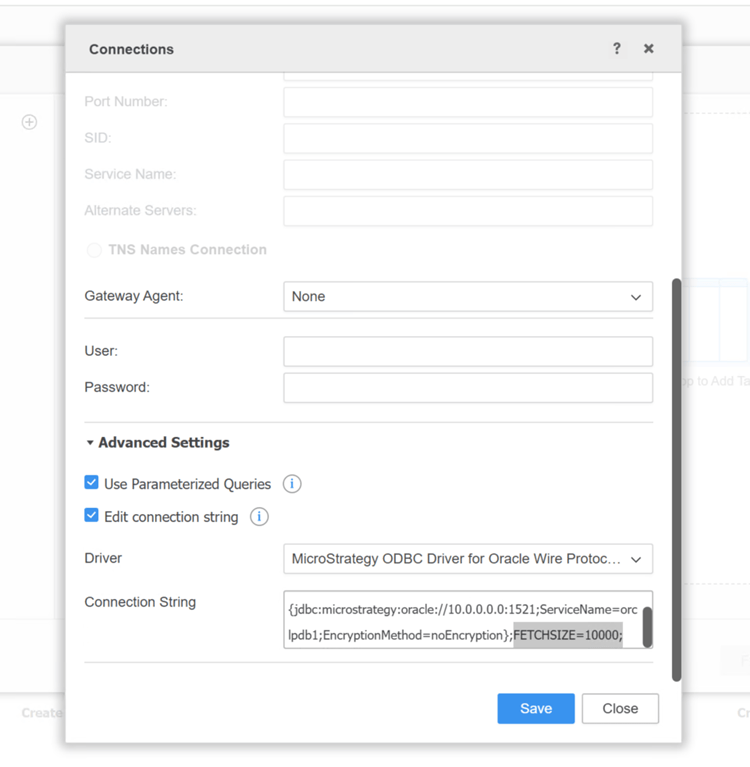Close the Connections dialog with X
750x767 pixels.
click(x=648, y=49)
